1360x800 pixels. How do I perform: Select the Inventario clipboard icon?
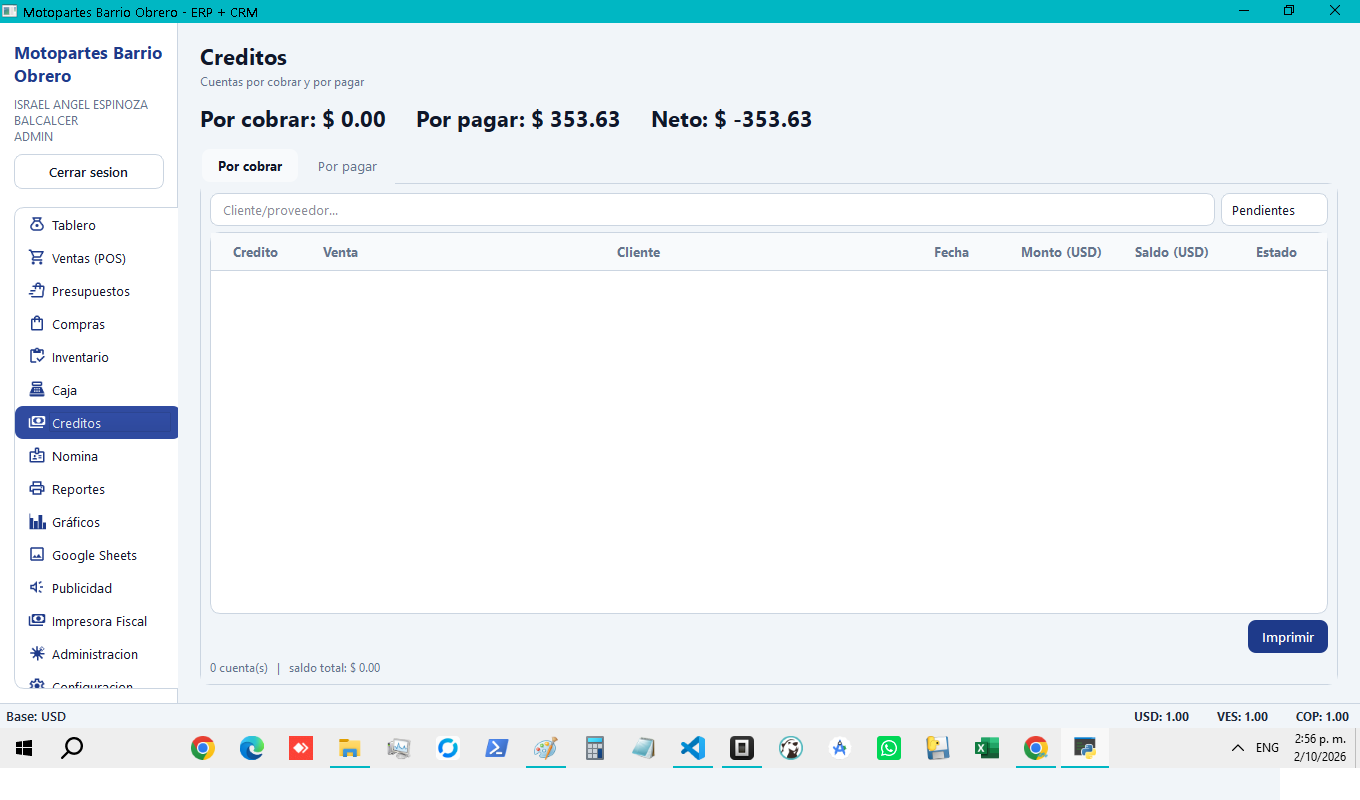point(37,357)
